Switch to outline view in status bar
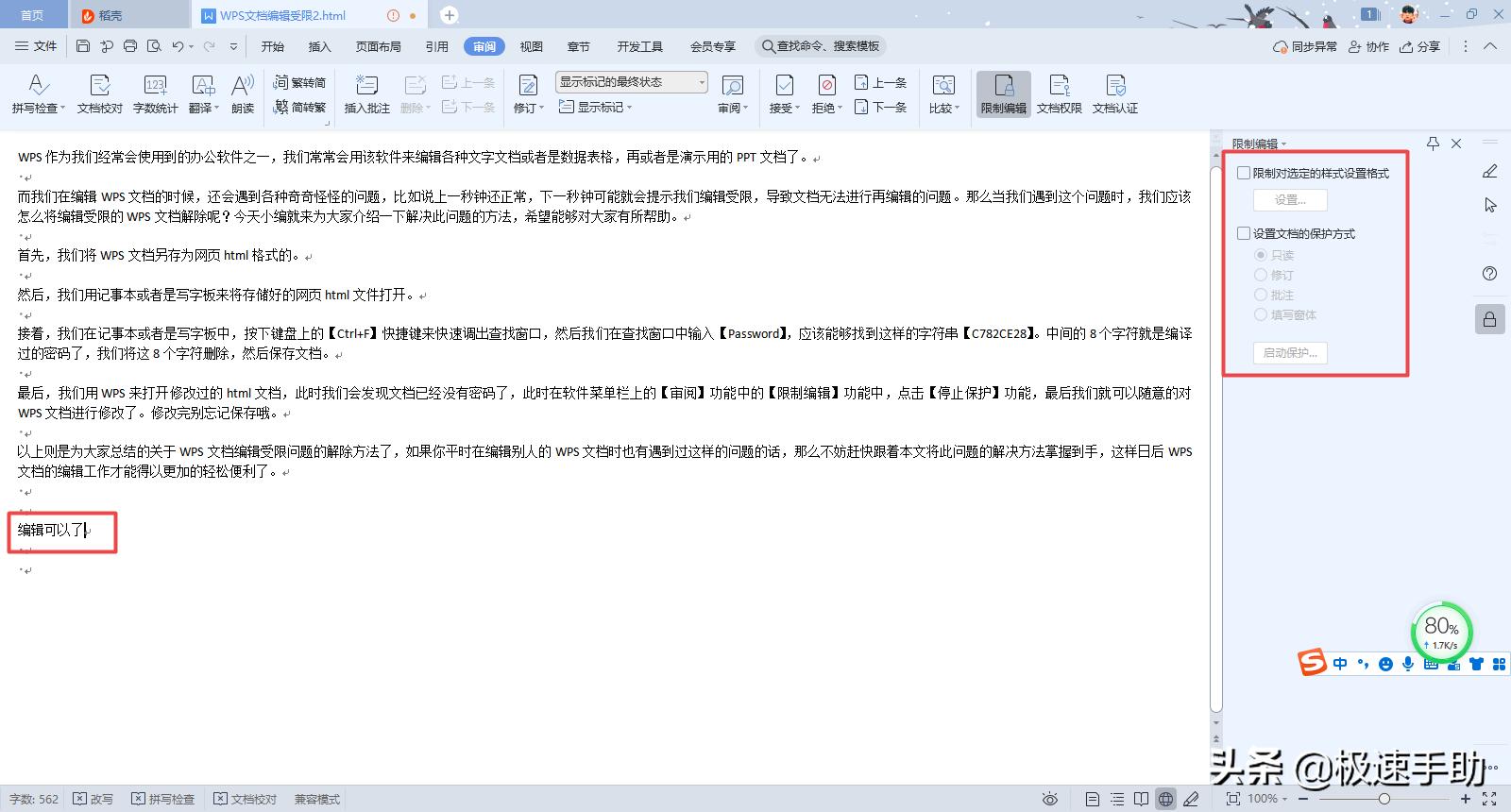1511x812 pixels. [x=1117, y=799]
